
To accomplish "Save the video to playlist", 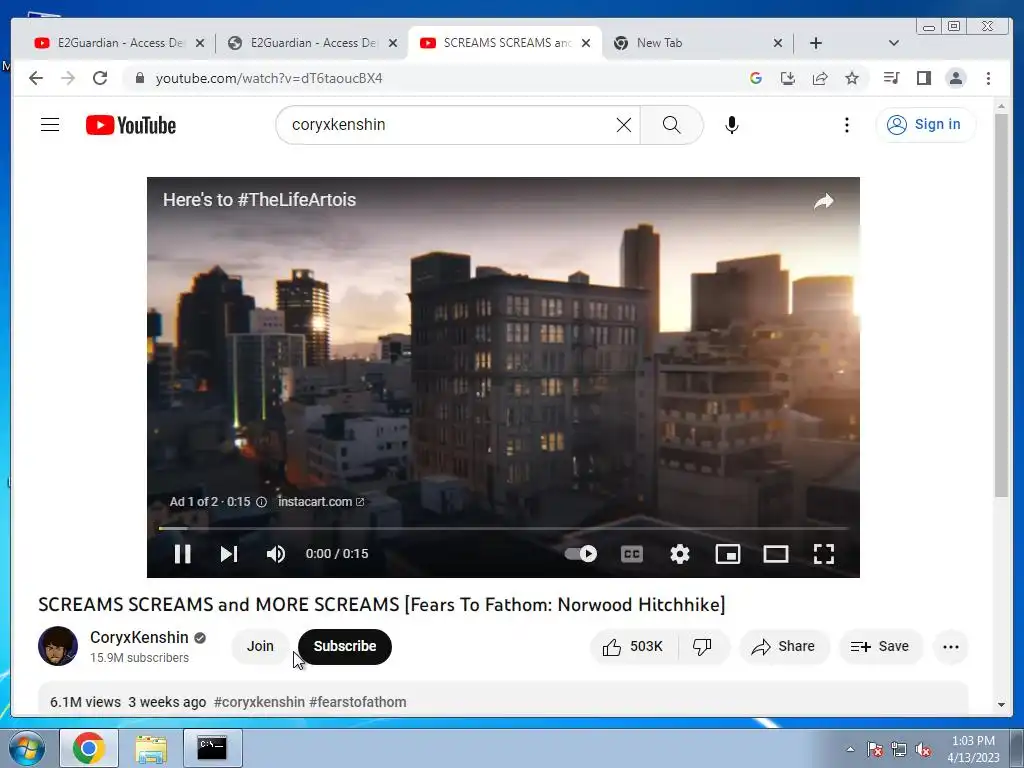I will [880, 647].
